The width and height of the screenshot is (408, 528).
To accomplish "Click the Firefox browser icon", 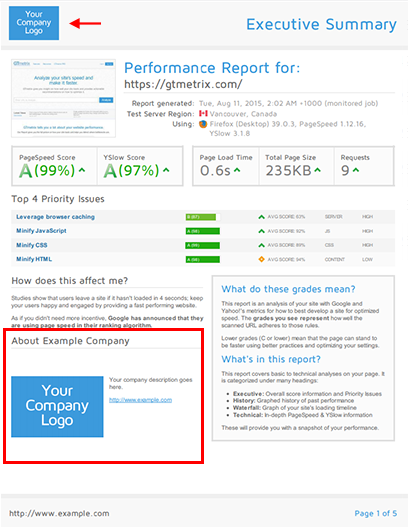I will pos(203,124).
